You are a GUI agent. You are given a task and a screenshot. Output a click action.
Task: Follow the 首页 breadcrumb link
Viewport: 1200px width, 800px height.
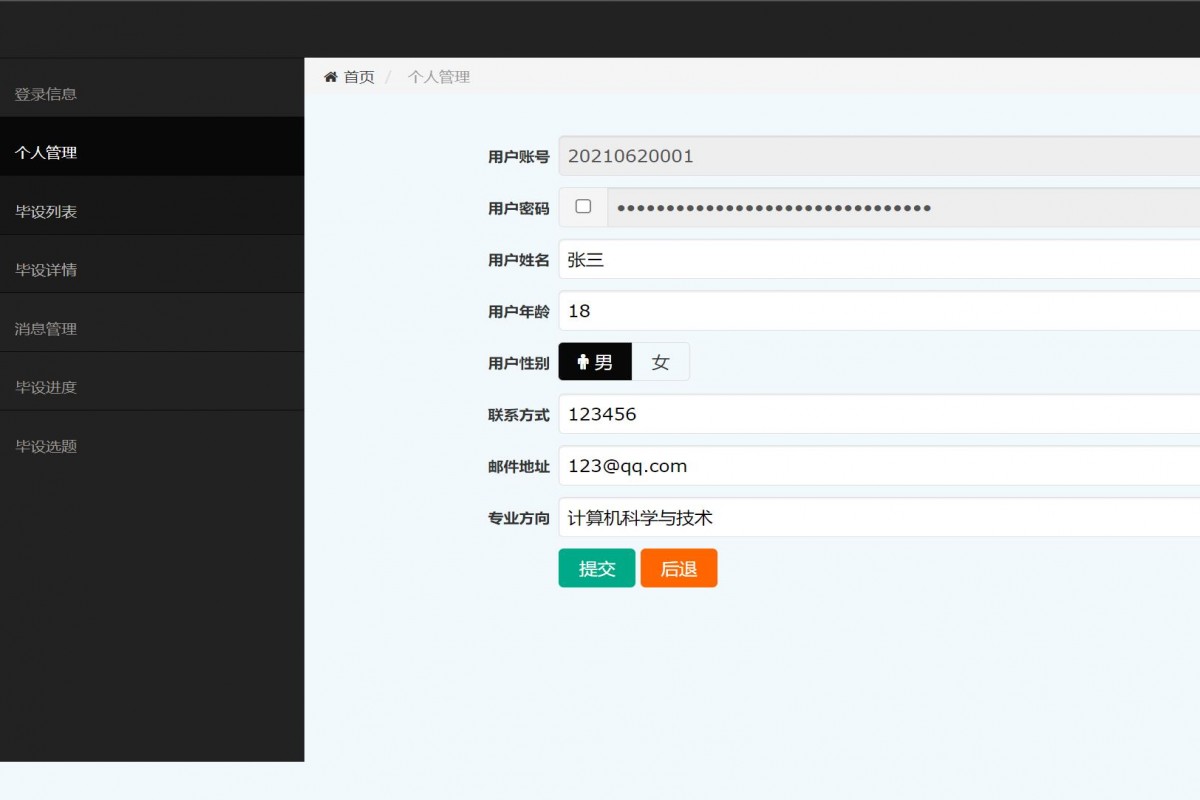[x=359, y=77]
